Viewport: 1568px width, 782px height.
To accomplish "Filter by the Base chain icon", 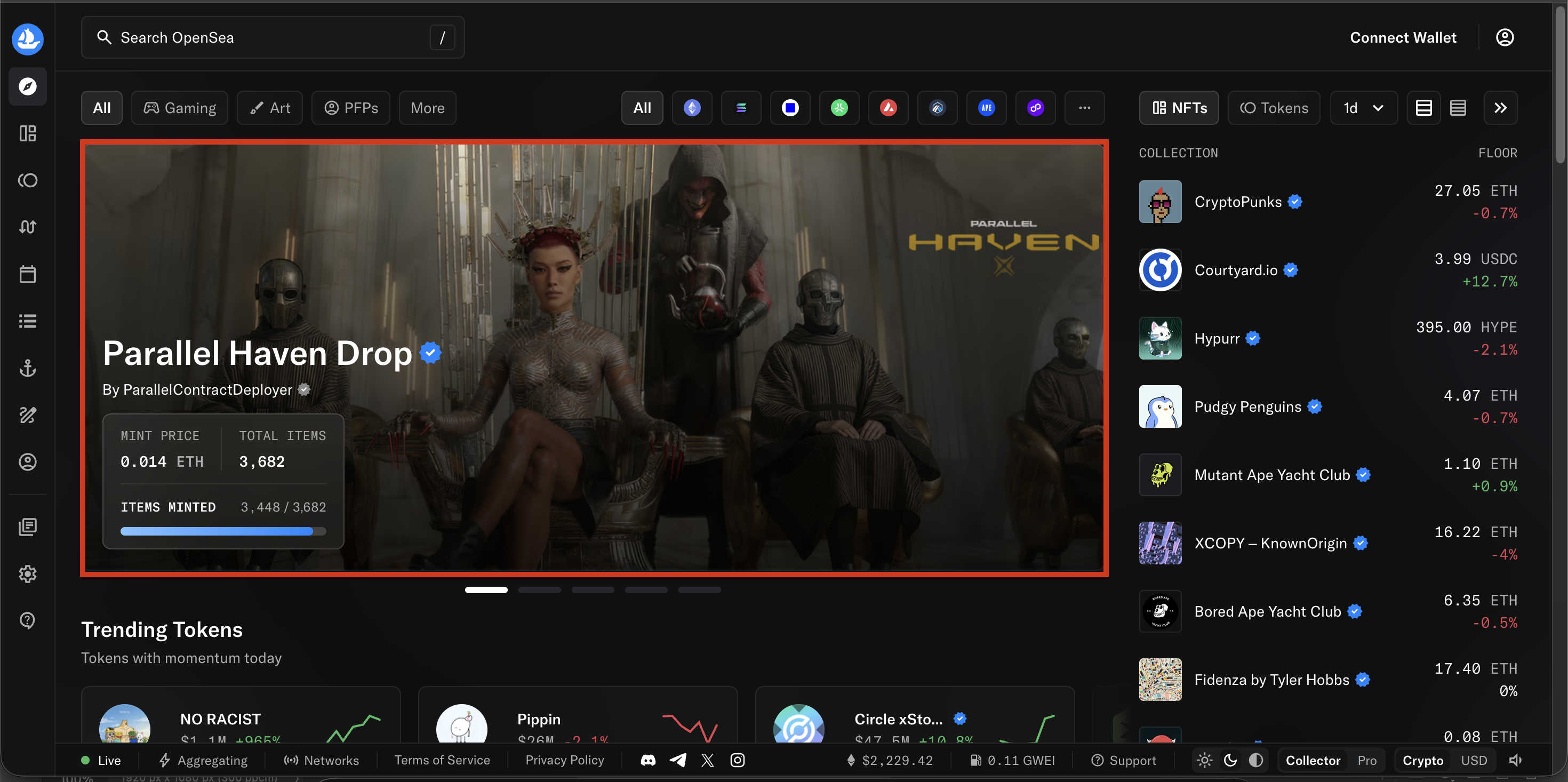I will [790, 108].
